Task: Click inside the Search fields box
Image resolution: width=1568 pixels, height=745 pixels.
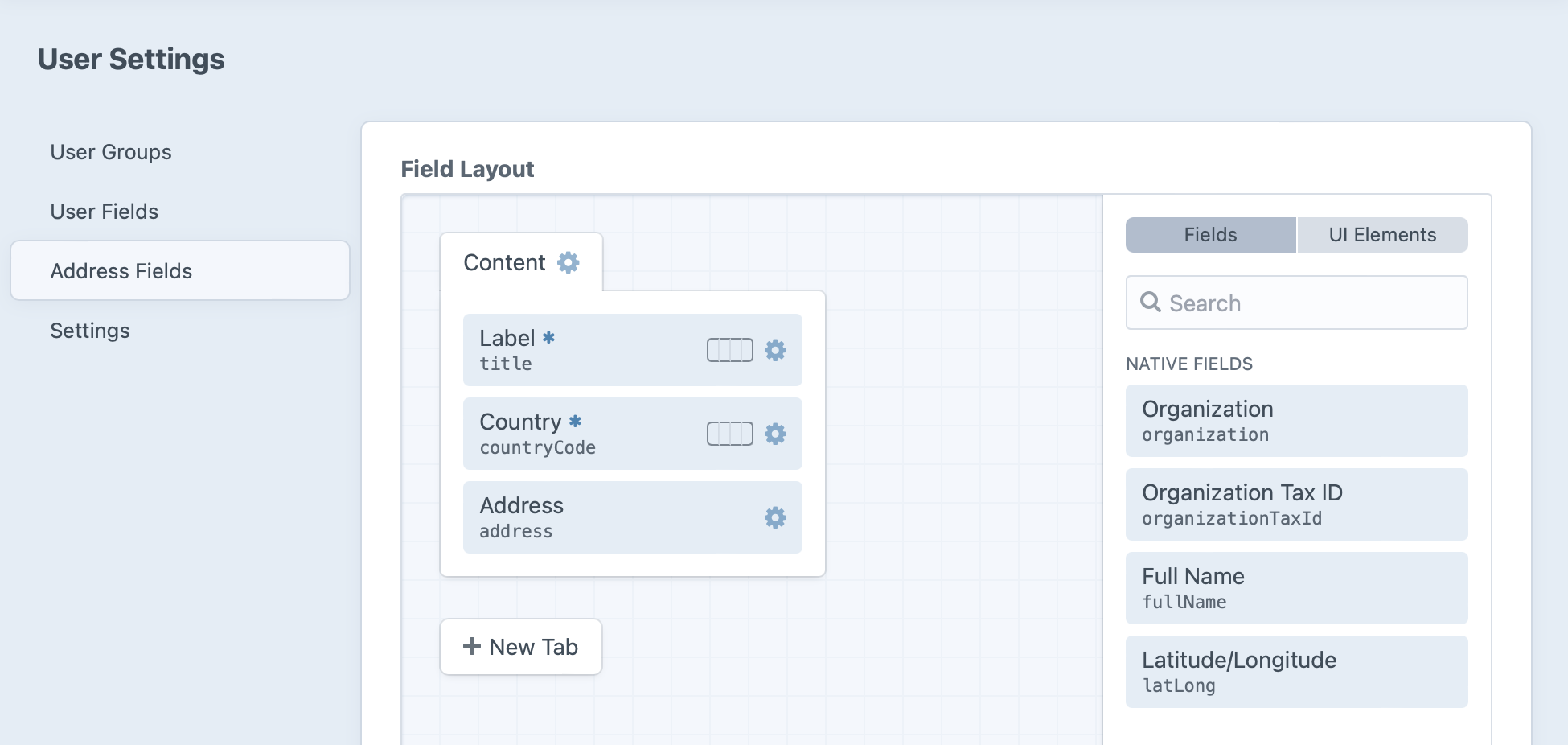Action: 1296,302
